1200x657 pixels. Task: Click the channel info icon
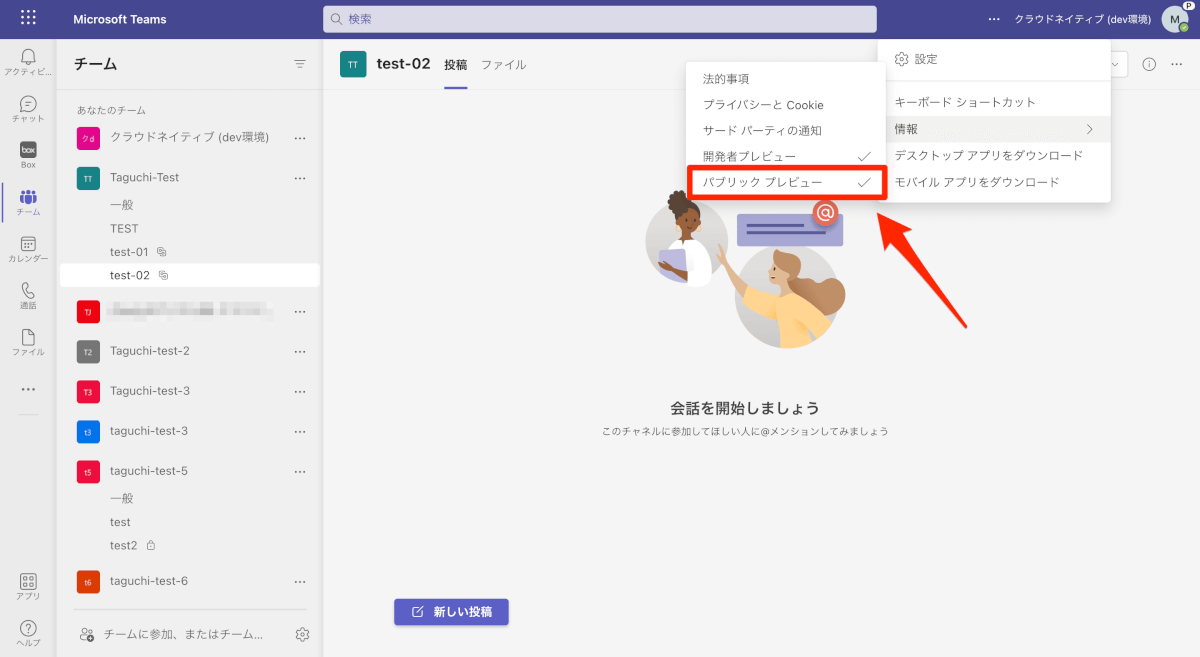tap(1149, 64)
